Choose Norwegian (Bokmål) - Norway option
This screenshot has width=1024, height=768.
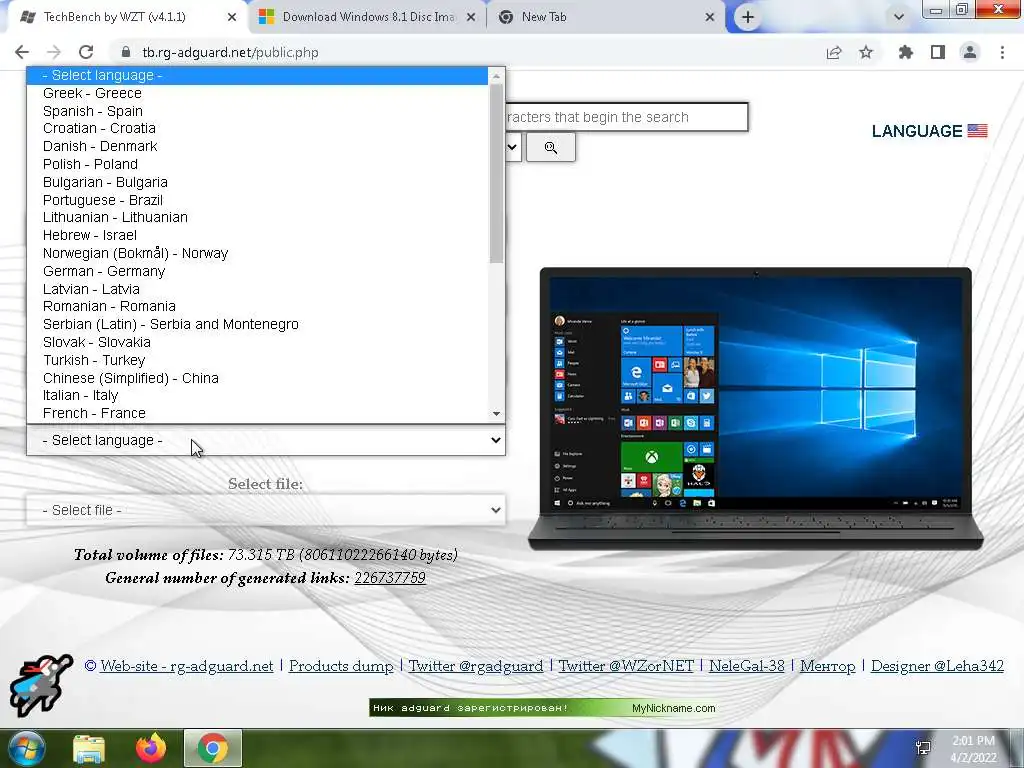tap(257, 253)
